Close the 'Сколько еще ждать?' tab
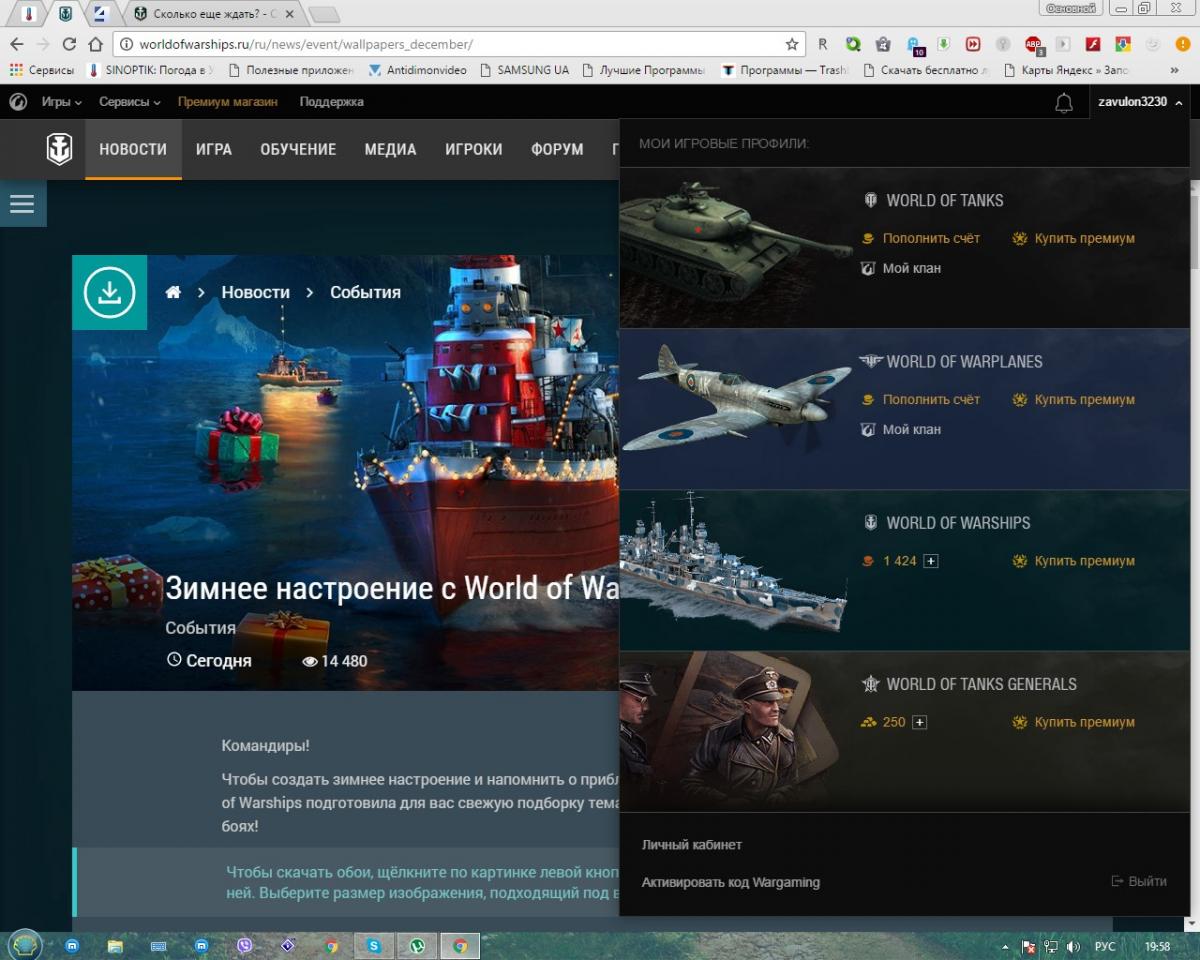 tap(291, 14)
